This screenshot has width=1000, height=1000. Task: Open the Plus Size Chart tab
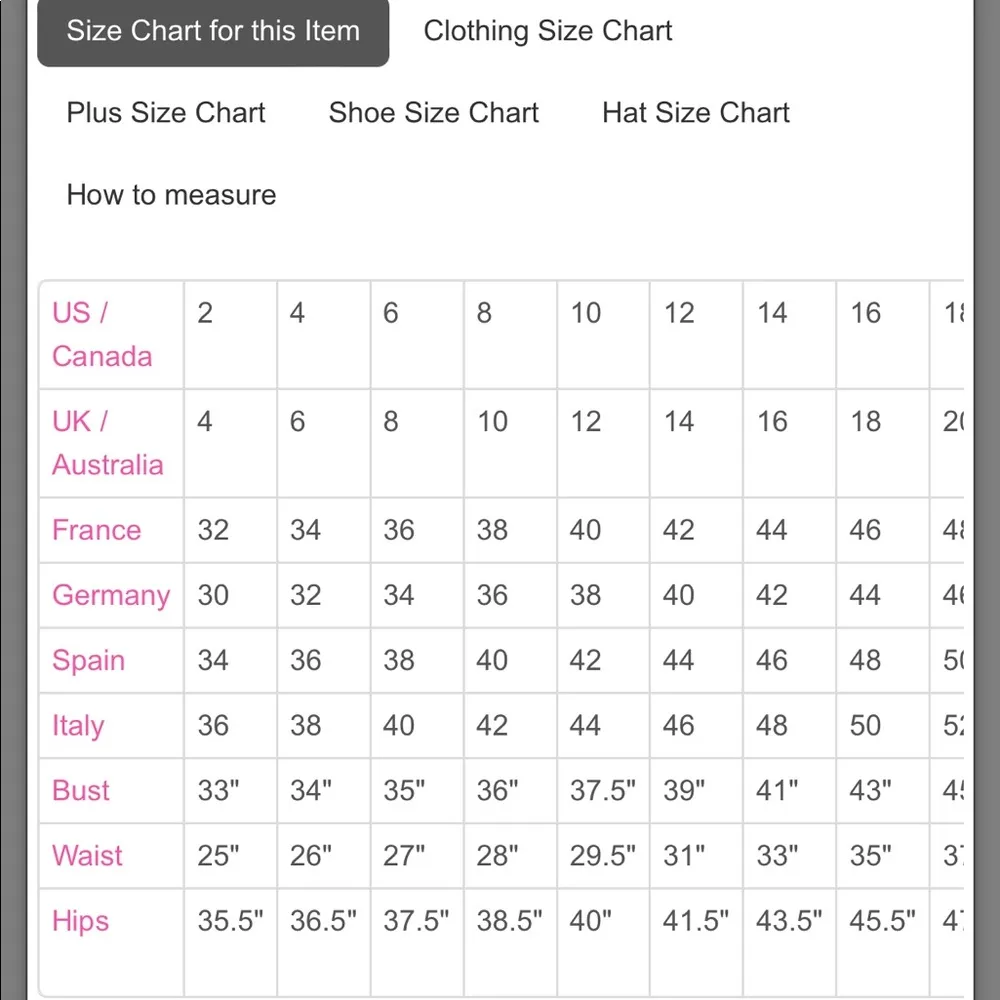[x=166, y=113]
